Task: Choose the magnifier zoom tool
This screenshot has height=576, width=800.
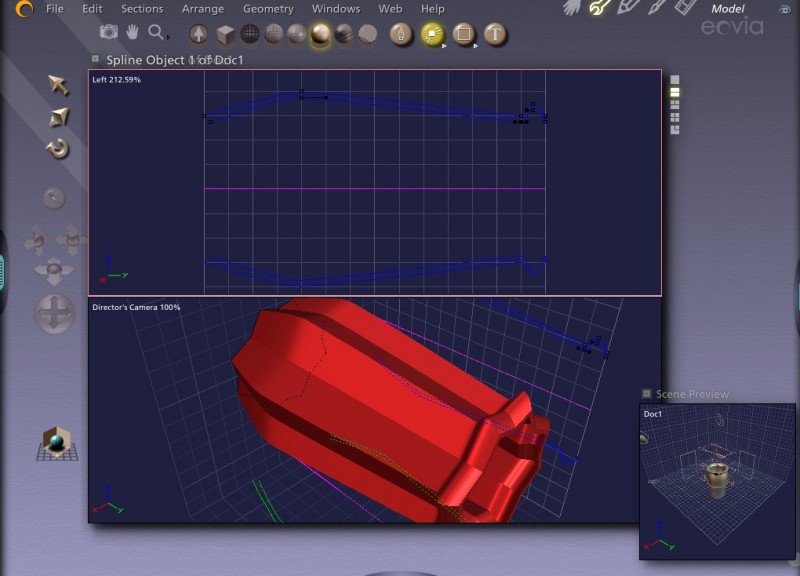Action: pyautogui.click(x=156, y=33)
